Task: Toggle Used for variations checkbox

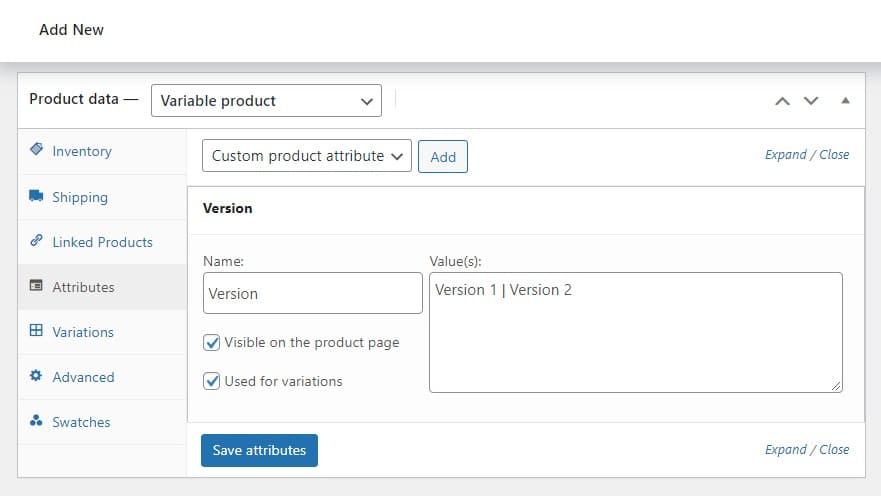Action: coord(212,381)
